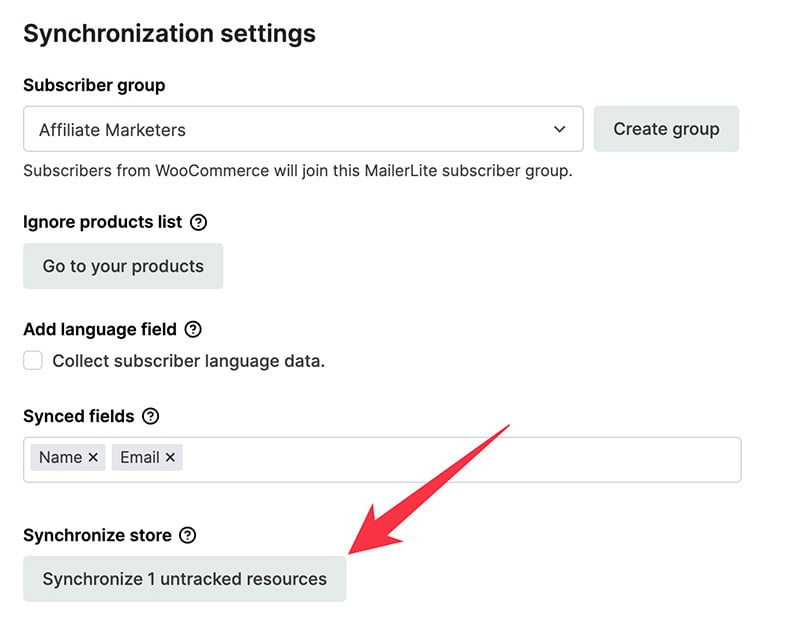This screenshot has width=800, height=639.
Task: Click the Name tag text
Action: point(60,457)
